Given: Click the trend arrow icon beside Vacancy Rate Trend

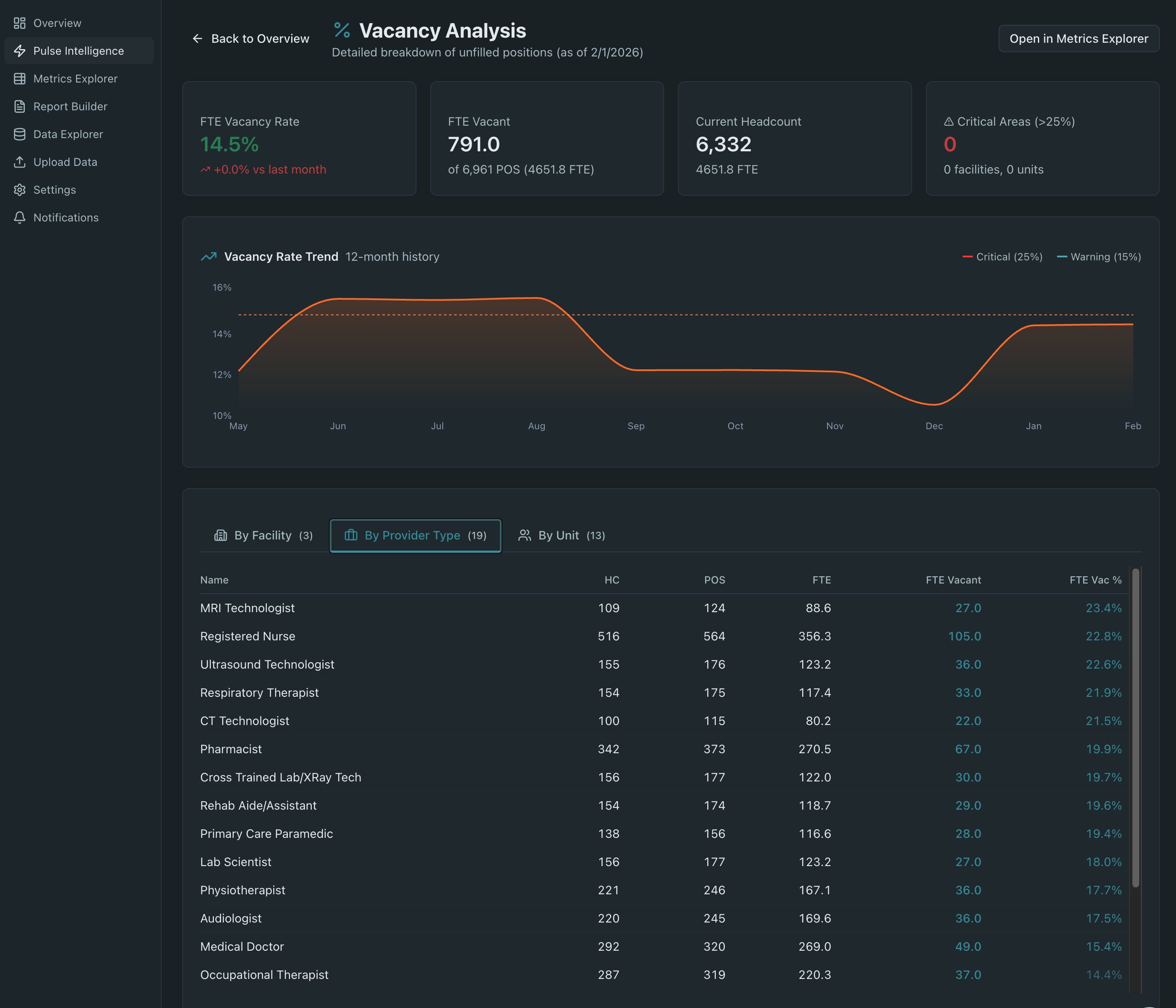Looking at the screenshot, I should pos(208,256).
